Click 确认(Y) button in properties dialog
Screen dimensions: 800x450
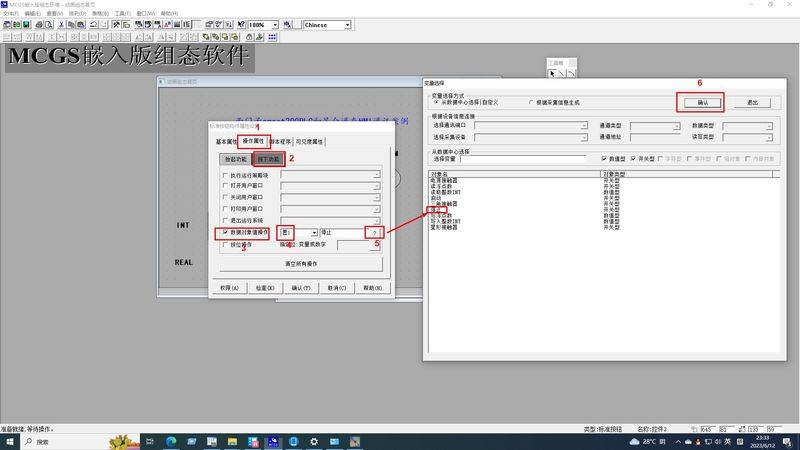[x=301, y=288]
